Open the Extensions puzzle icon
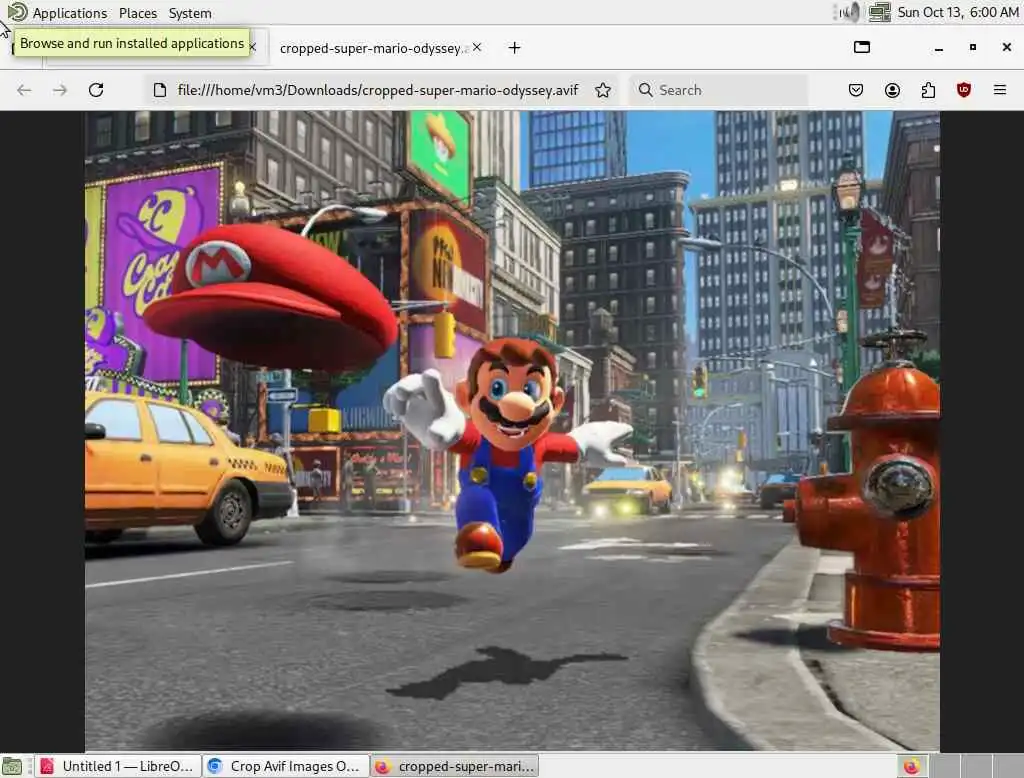 (928, 90)
